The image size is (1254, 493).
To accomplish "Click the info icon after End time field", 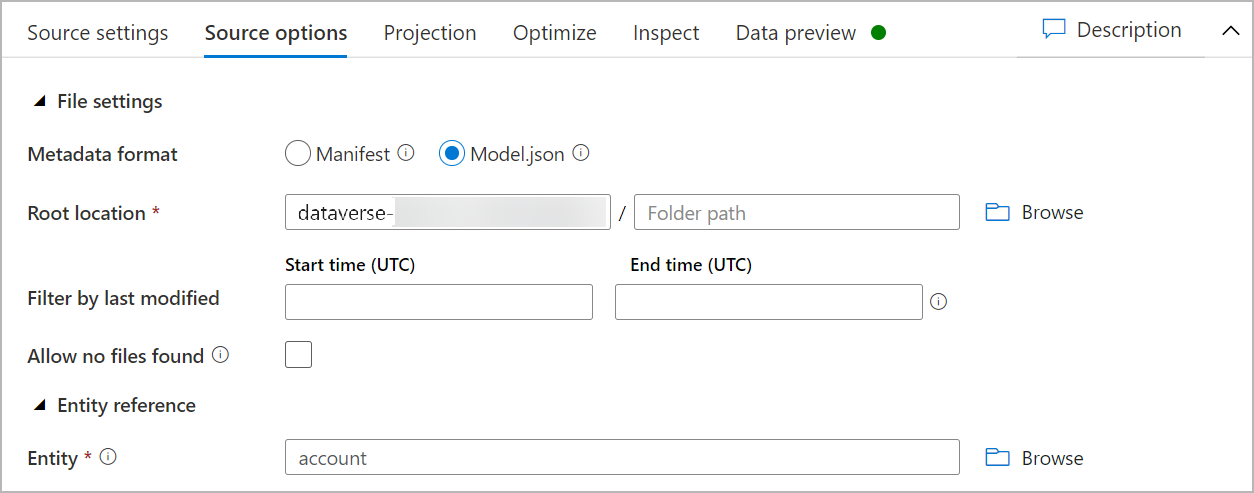I will 938,302.
